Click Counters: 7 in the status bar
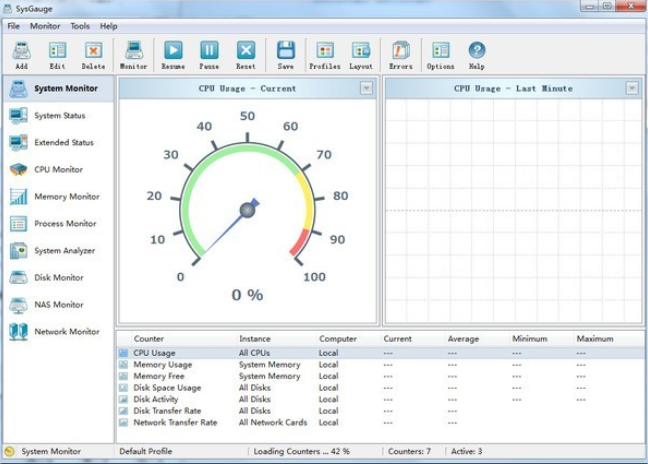648x464 pixels. (409, 451)
